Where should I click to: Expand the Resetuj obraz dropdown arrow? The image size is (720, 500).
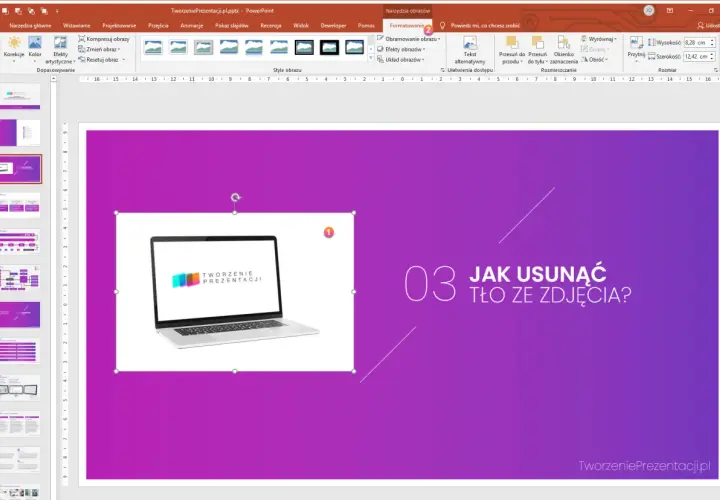click(124, 60)
